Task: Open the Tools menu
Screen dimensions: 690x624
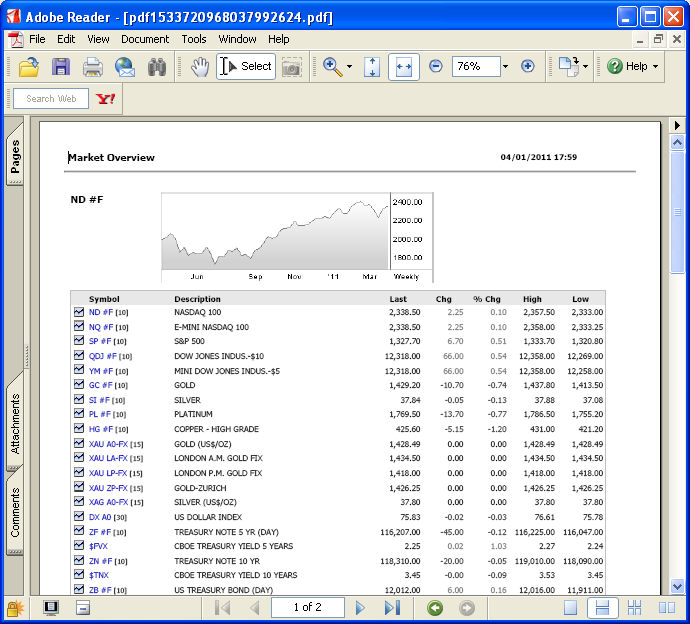Action: pyautogui.click(x=194, y=39)
